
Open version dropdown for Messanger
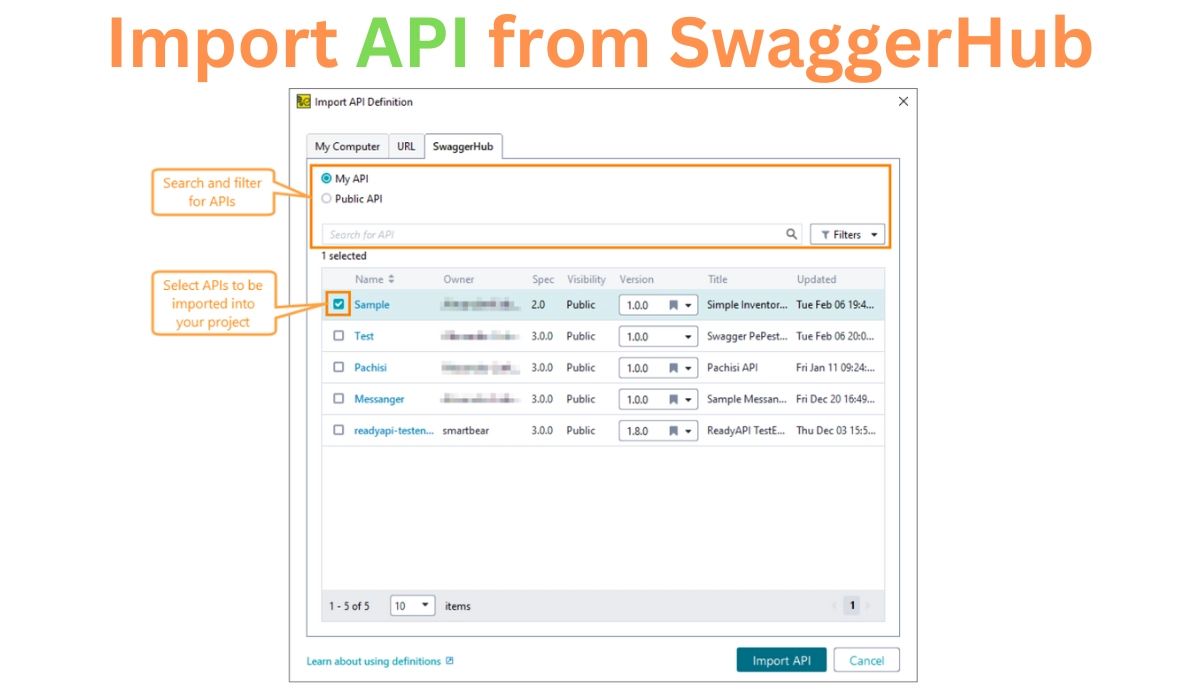[689, 399]
